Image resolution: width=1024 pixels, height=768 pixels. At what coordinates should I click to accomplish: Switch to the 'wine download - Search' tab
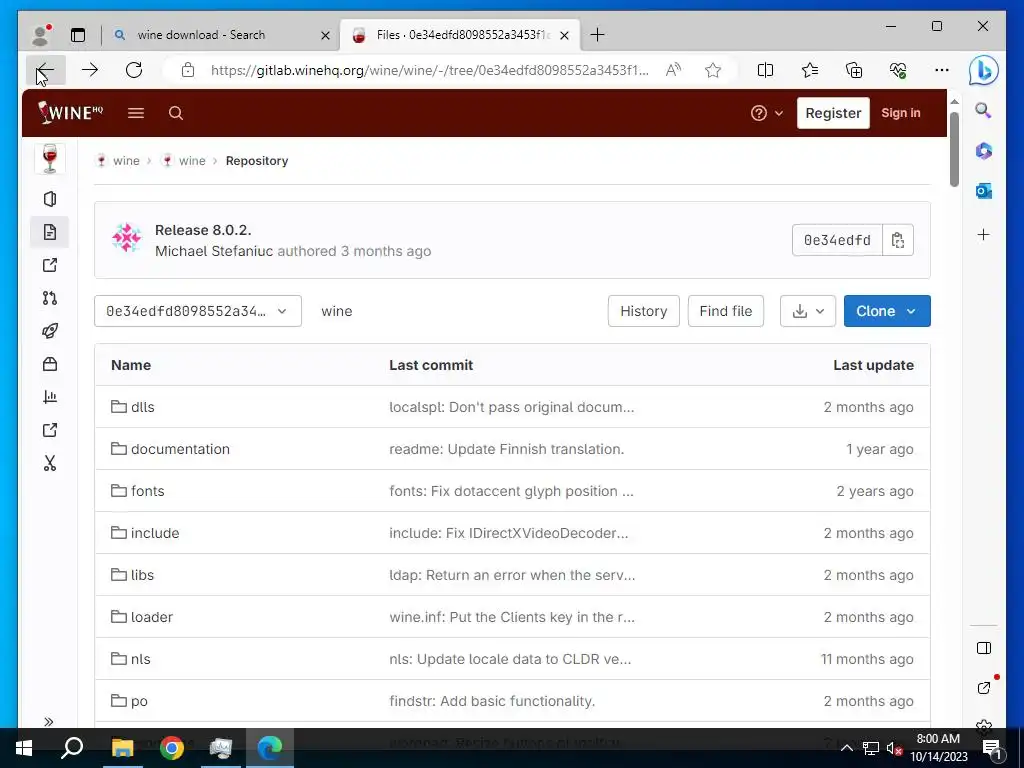pyautogui.click(x=221, y=35)
